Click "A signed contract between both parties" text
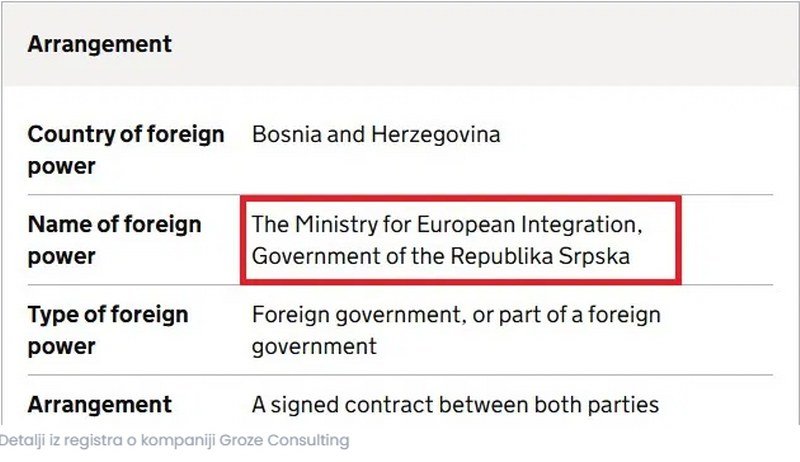Screen dimensions: 800x462 coord(455,405)
